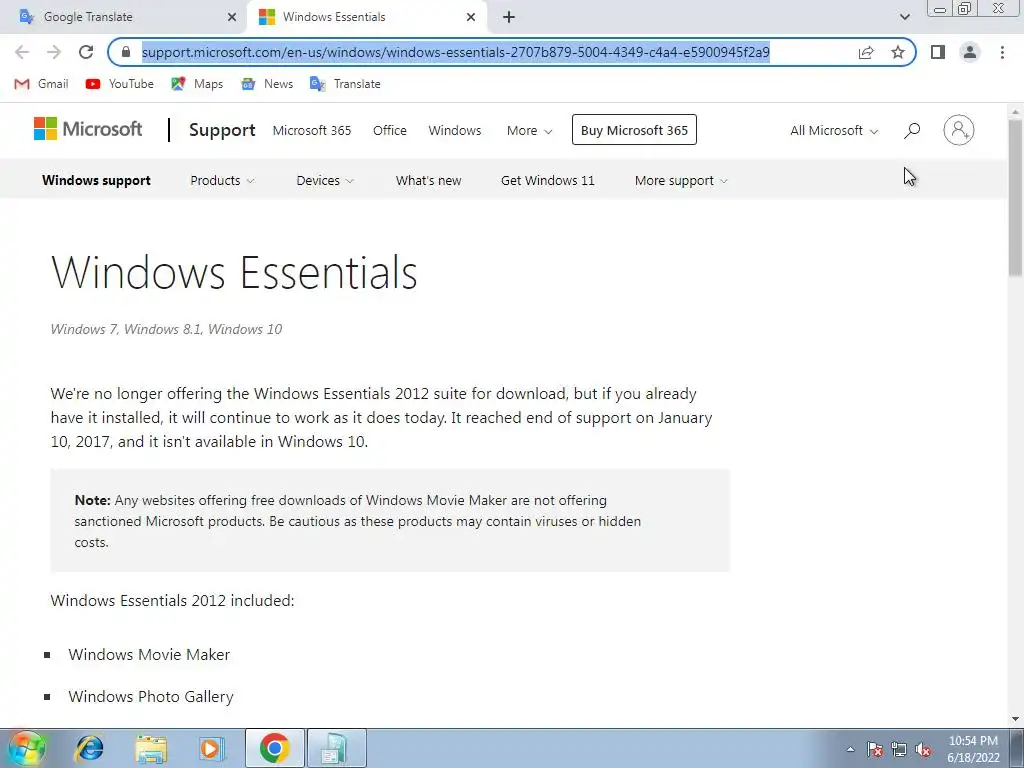
Task: Go back using the browser back arrow
Action: tap(22, 52)
